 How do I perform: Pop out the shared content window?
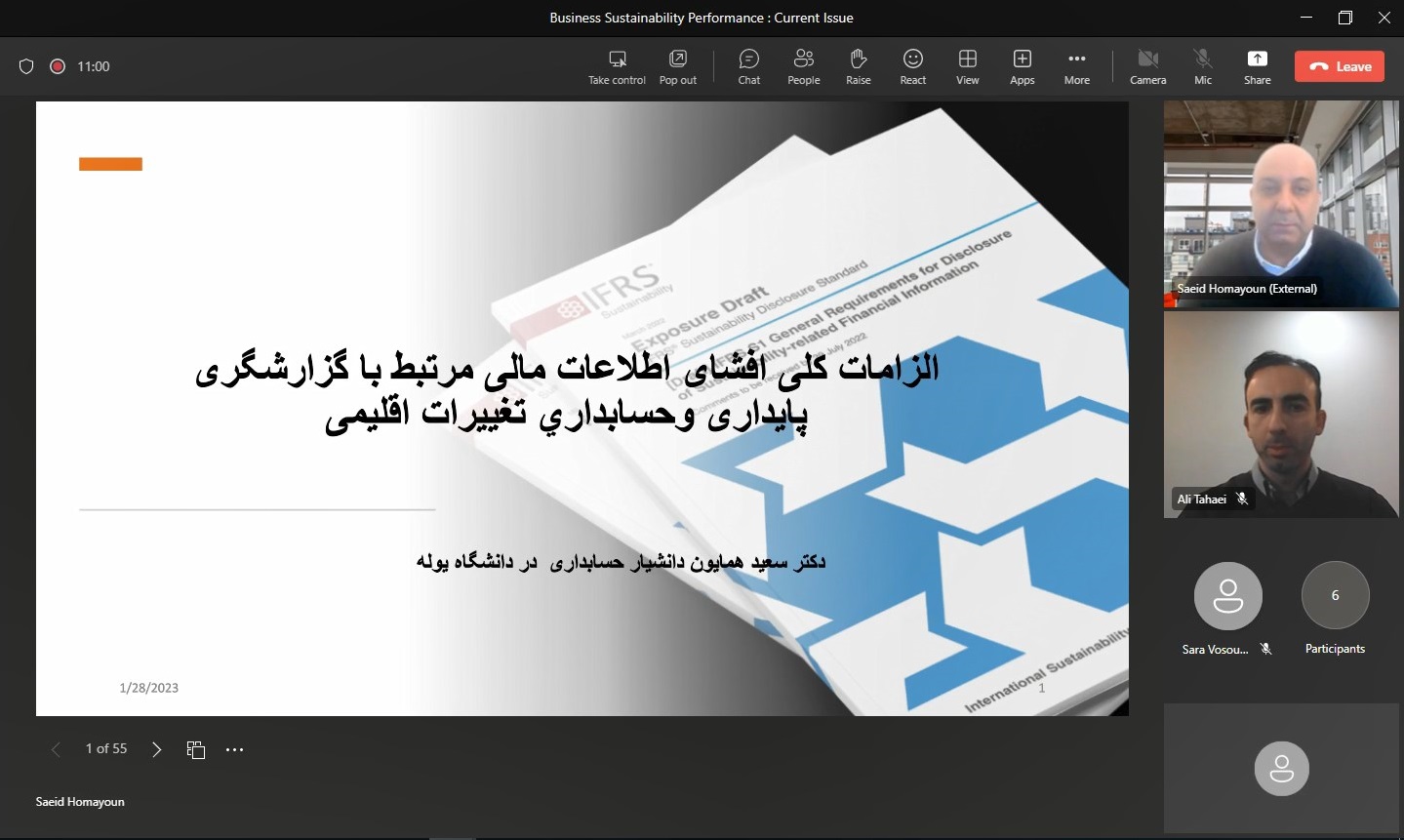[678, 67]
